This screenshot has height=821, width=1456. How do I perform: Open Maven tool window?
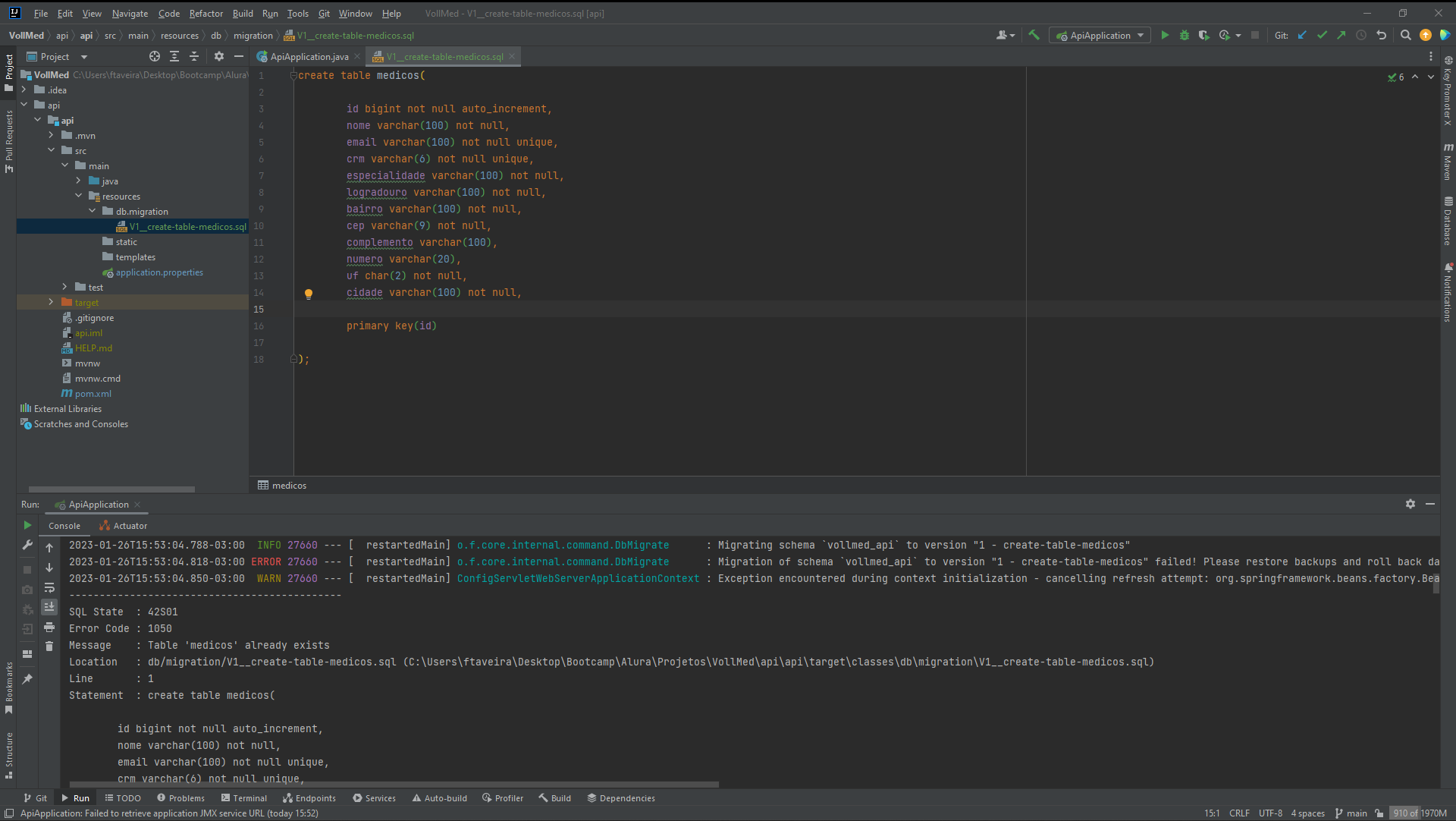coord(1448,161)
